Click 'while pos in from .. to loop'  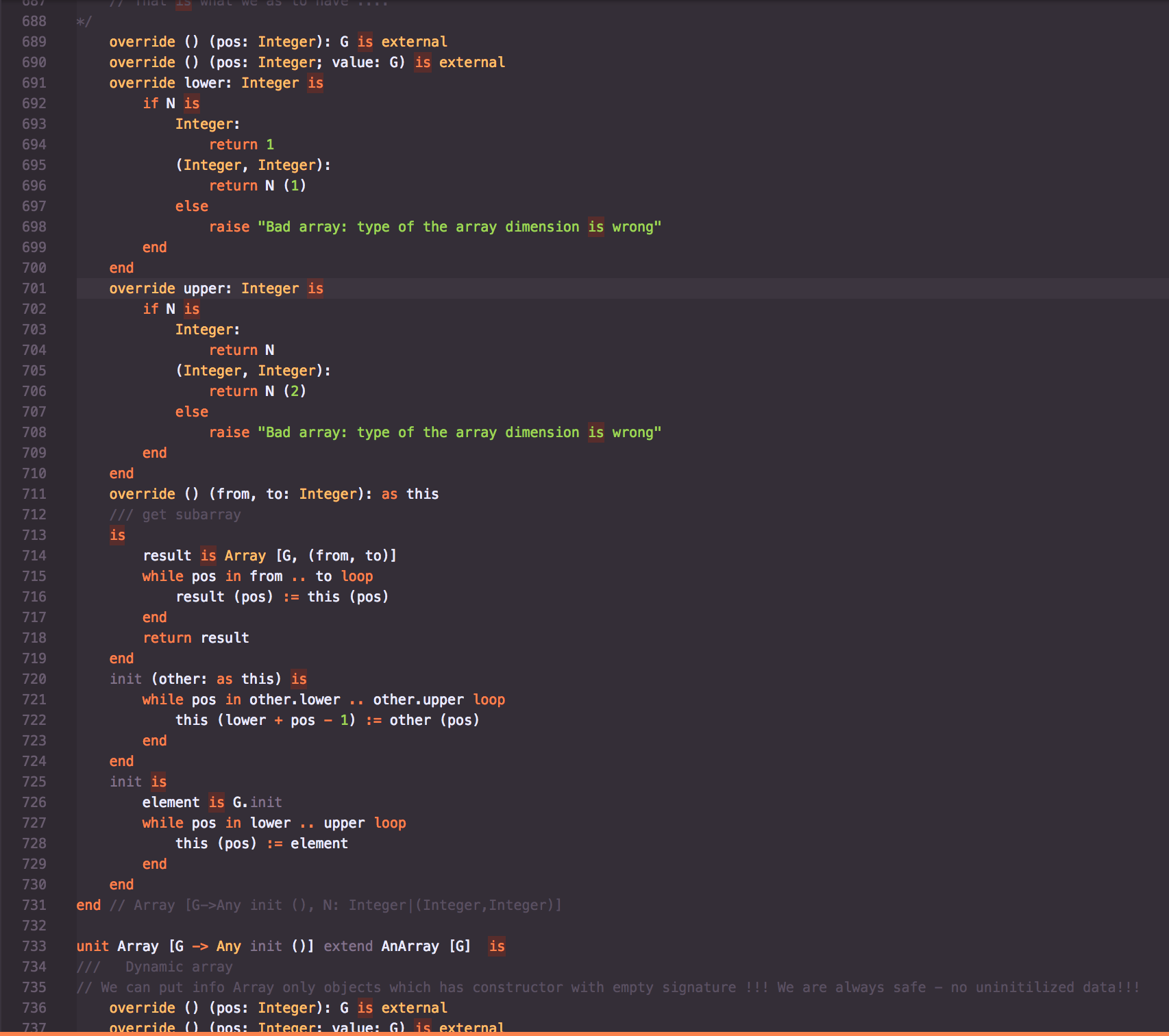point(258,576)
